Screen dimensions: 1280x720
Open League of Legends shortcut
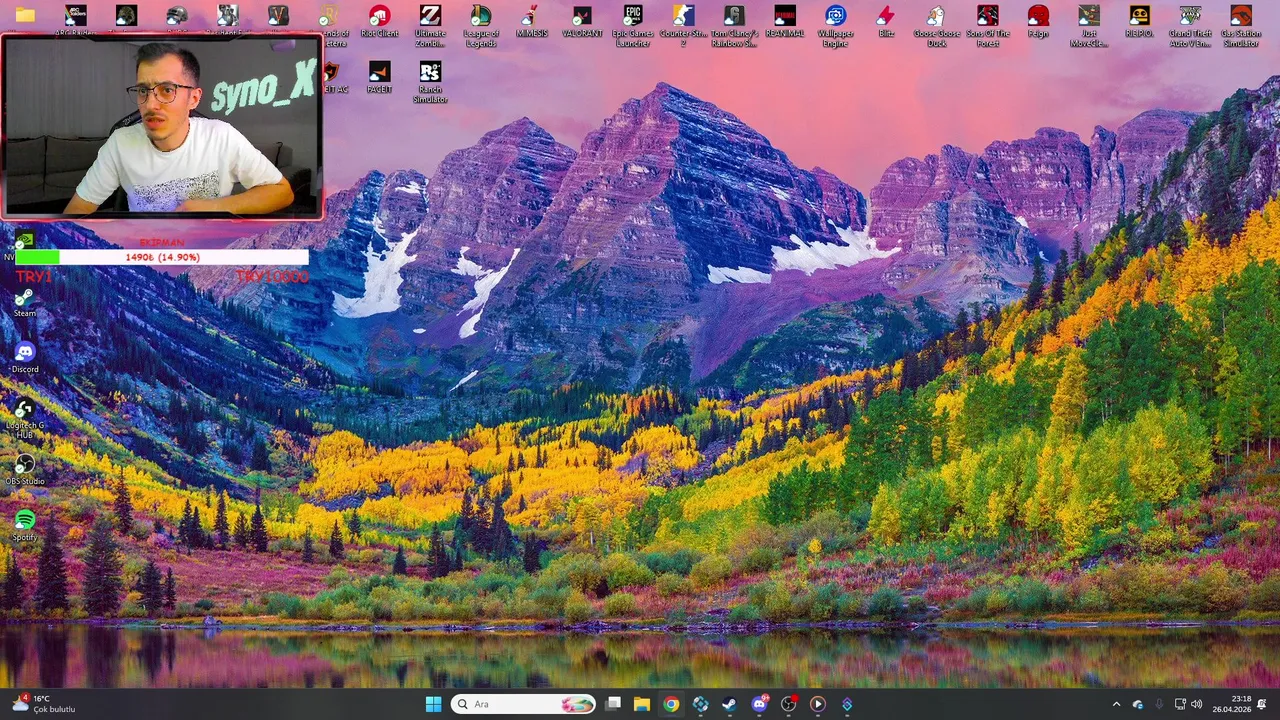481,26
